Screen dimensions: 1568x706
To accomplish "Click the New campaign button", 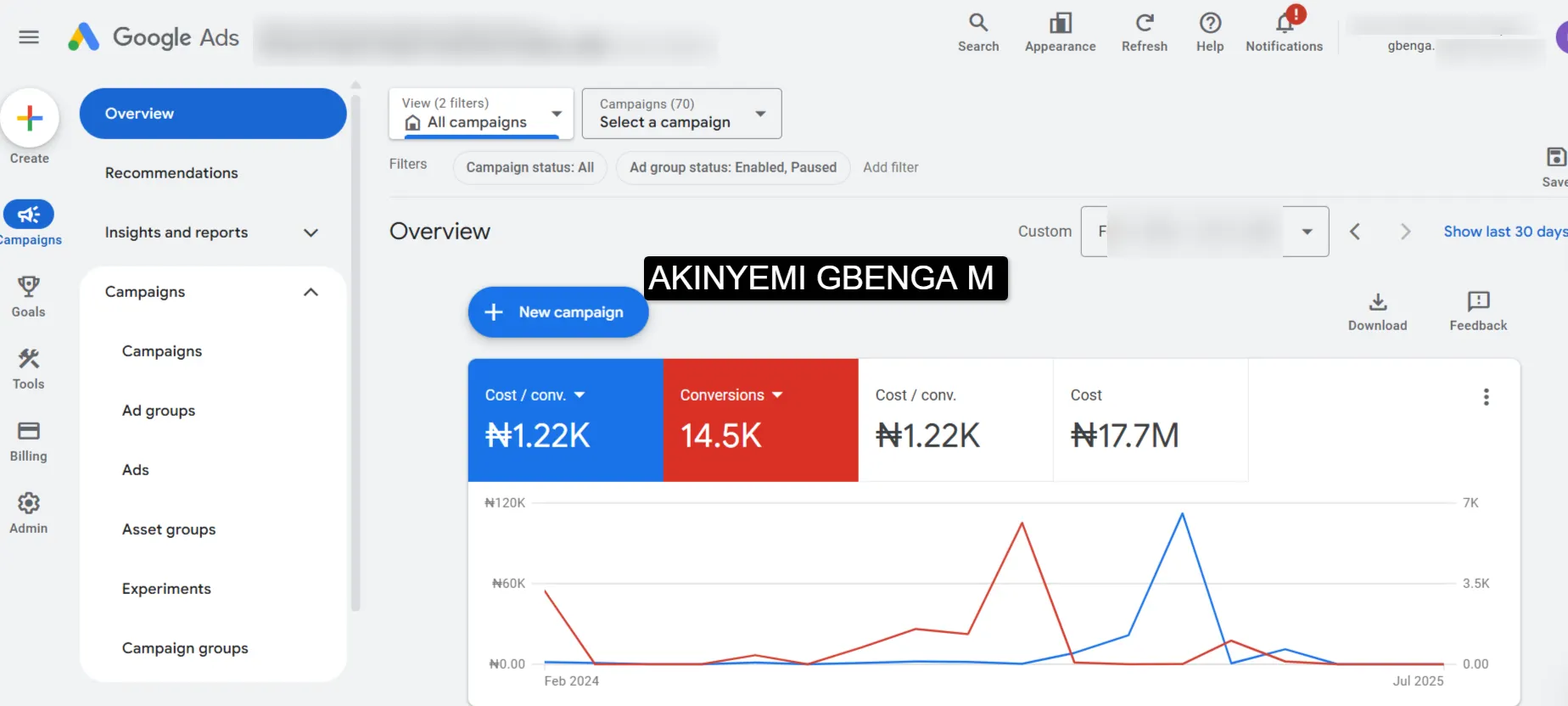I will (x=558, y=312).
